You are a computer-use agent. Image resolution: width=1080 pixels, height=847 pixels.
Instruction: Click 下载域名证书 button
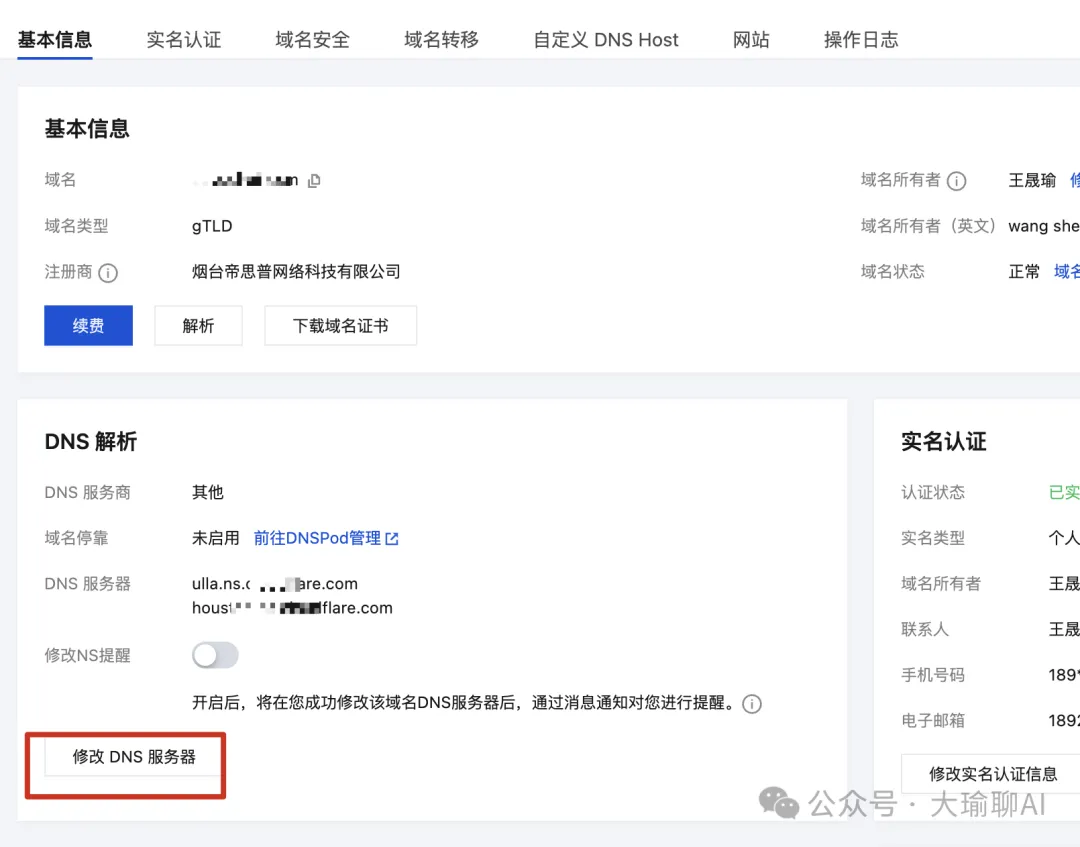click(x=341, y=326)
